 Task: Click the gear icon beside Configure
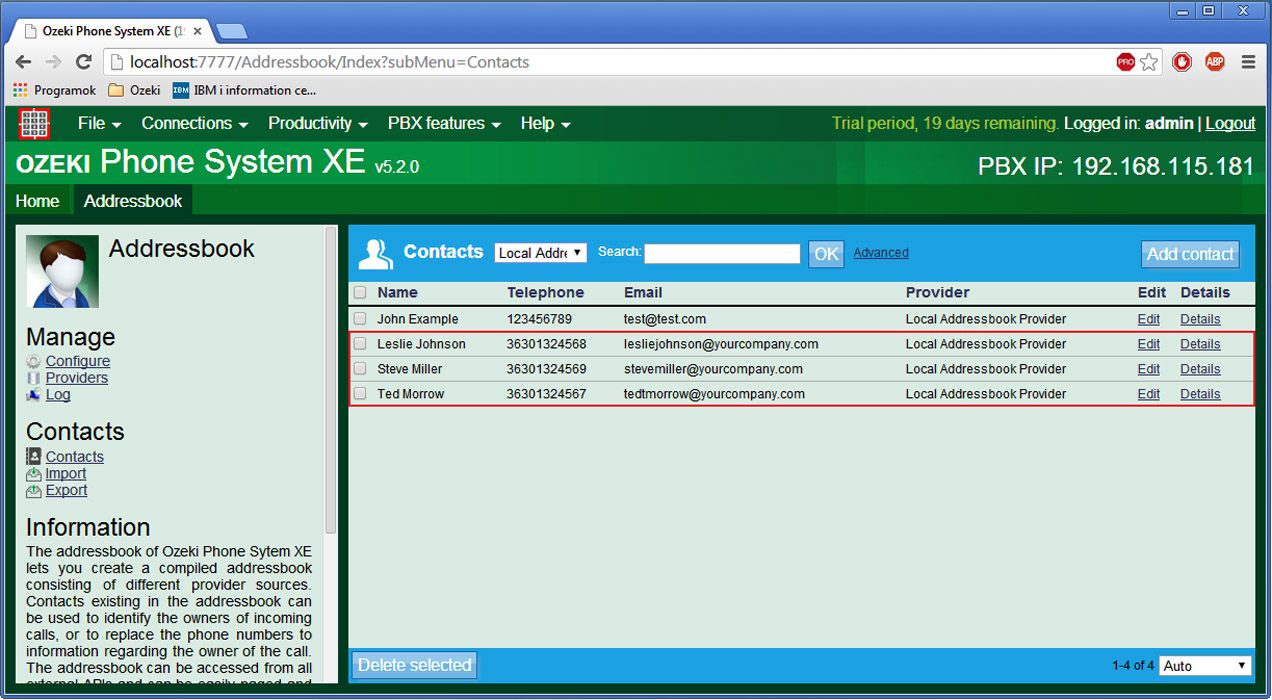(34, 361)
